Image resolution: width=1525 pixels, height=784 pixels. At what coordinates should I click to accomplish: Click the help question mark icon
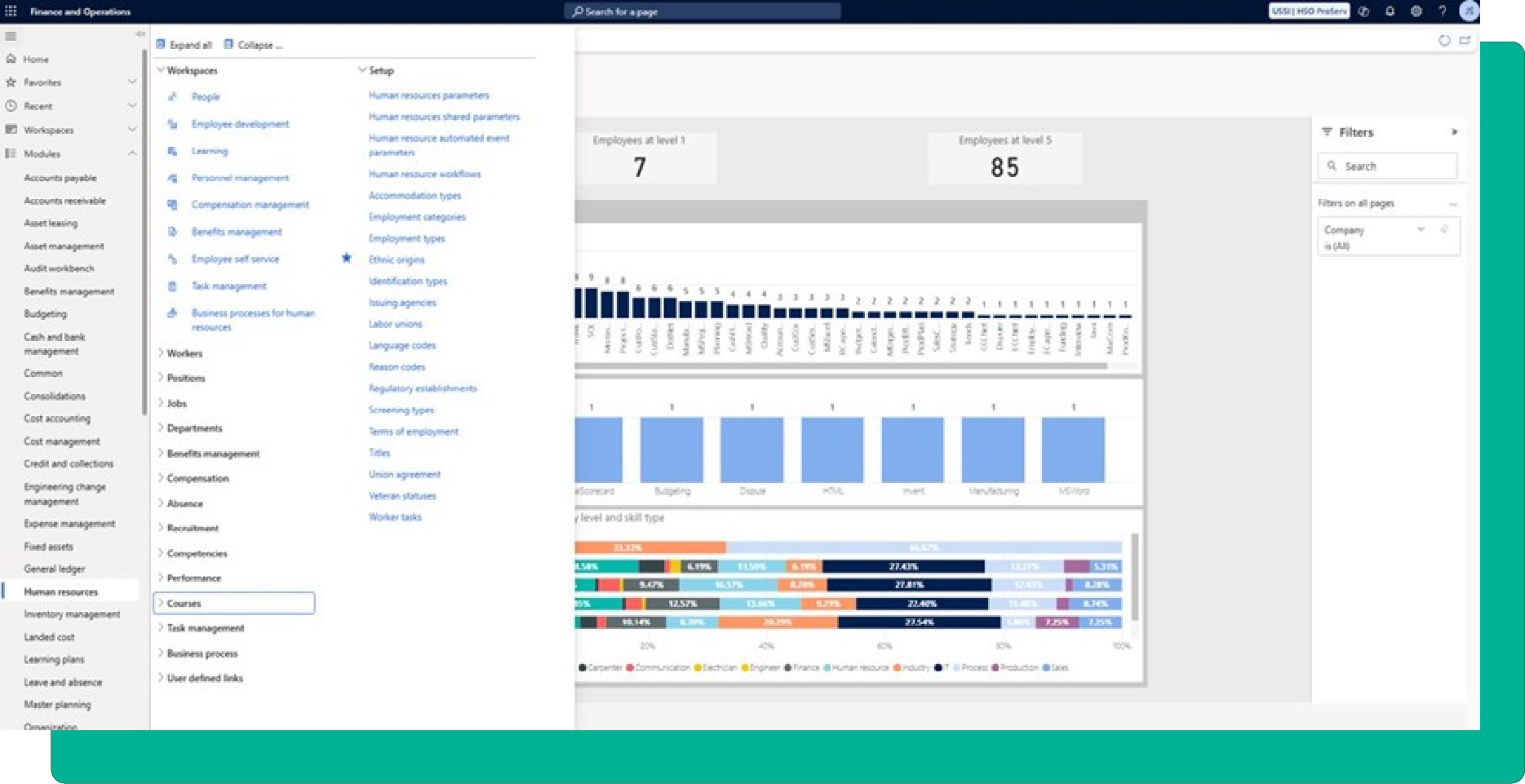point(1442,11)
